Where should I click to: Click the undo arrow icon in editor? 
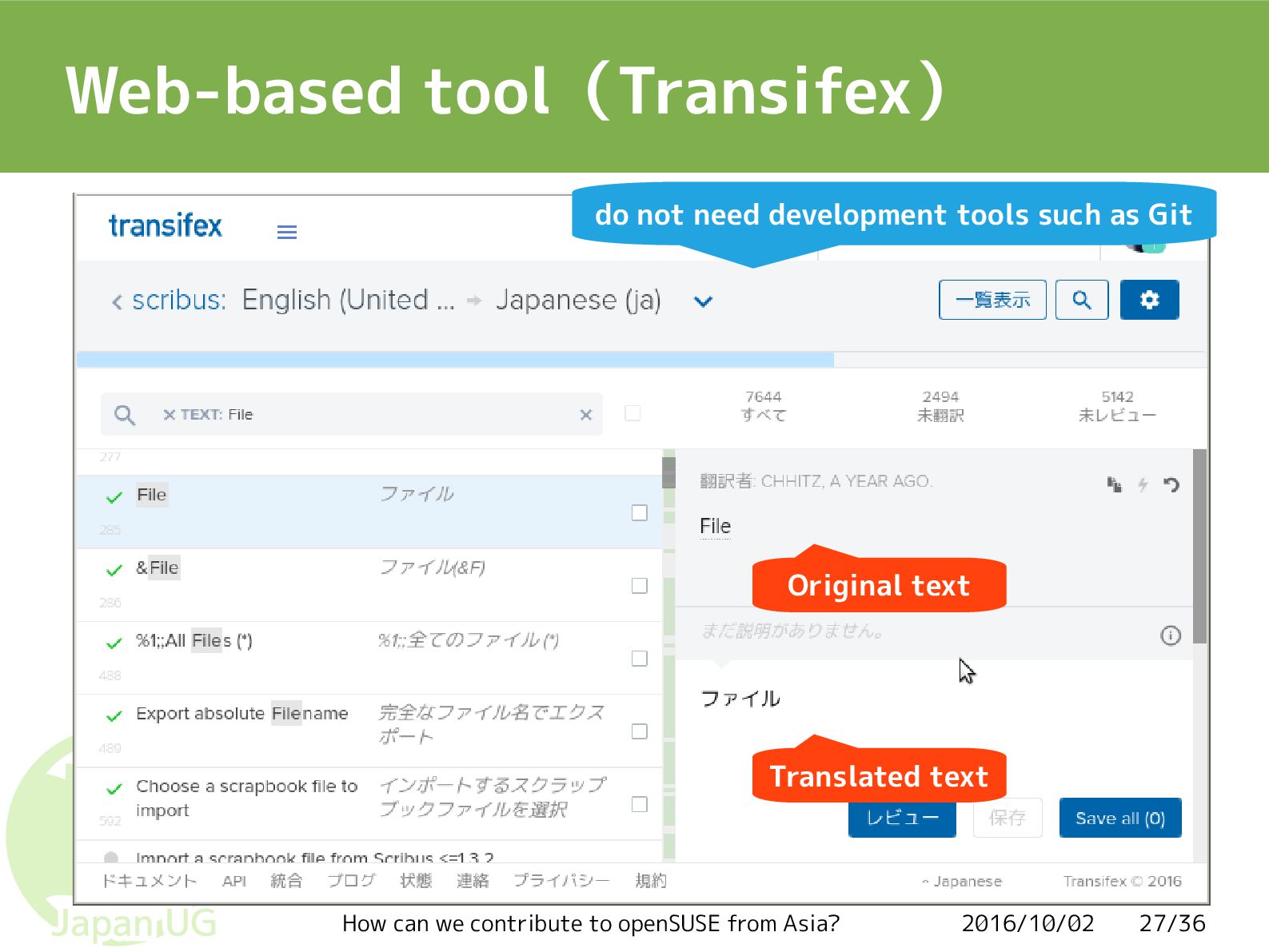[x=1171, y=484]
